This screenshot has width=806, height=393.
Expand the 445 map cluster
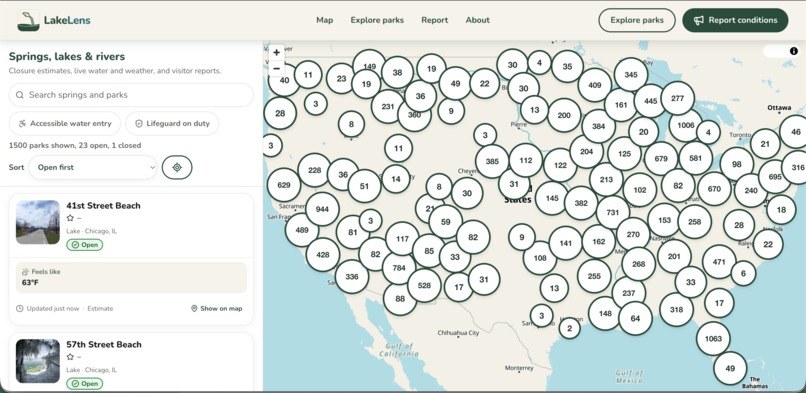650,101
